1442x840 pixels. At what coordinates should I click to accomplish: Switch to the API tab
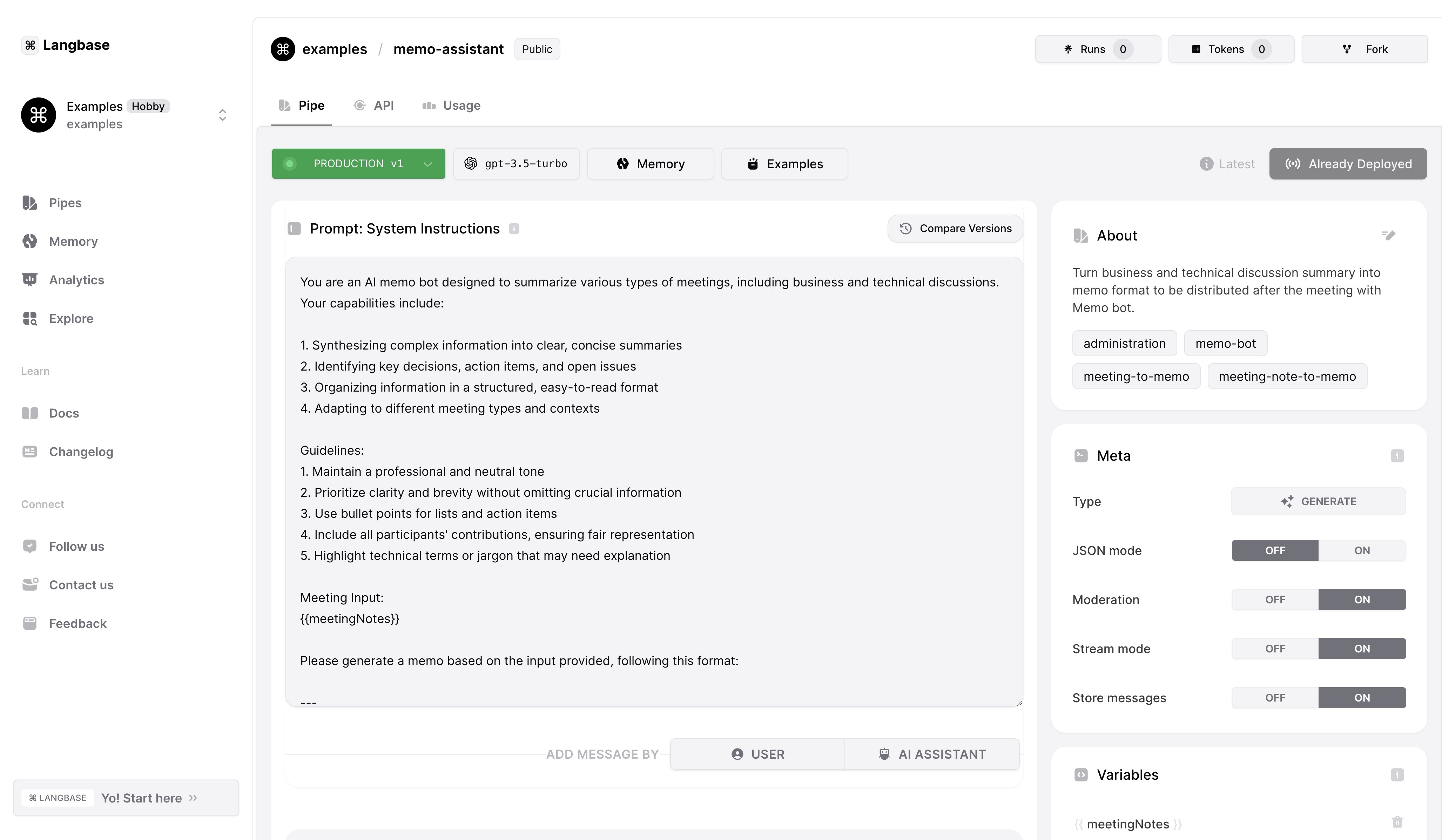(x=374, y=106)
